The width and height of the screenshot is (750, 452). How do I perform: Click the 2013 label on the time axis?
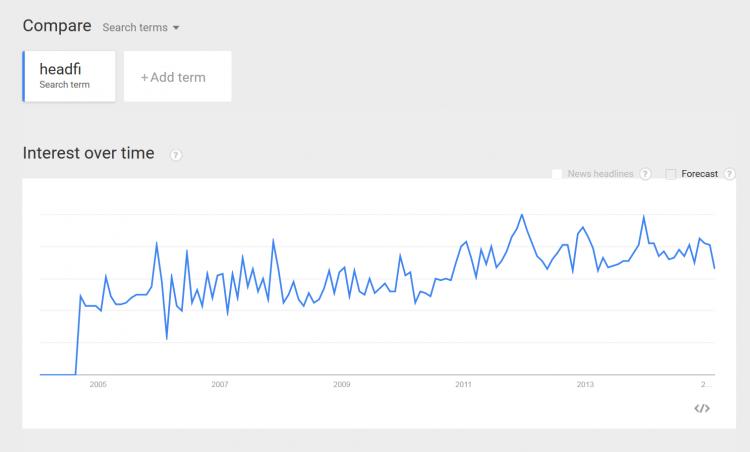click(x=585, y=384)
